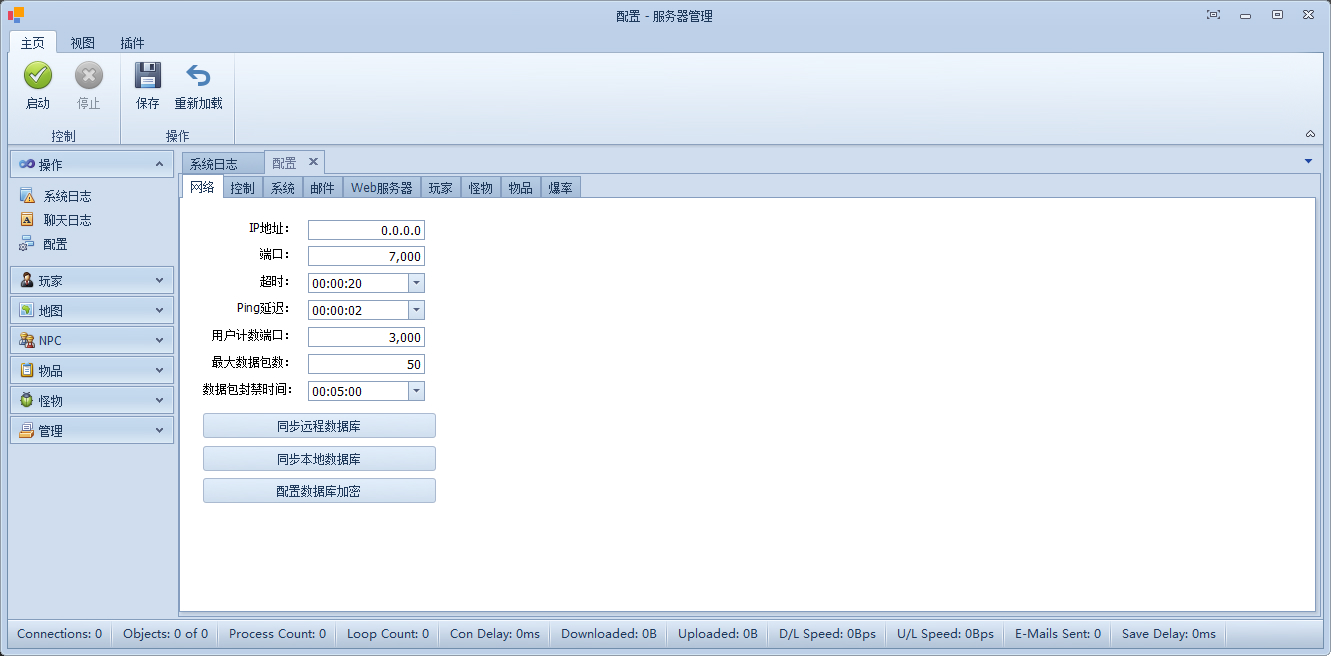The width and height of the screenshot is (1331, 656).
Task: Open 聊天日志 in the sidebar
Action: [x=67, y=220]
